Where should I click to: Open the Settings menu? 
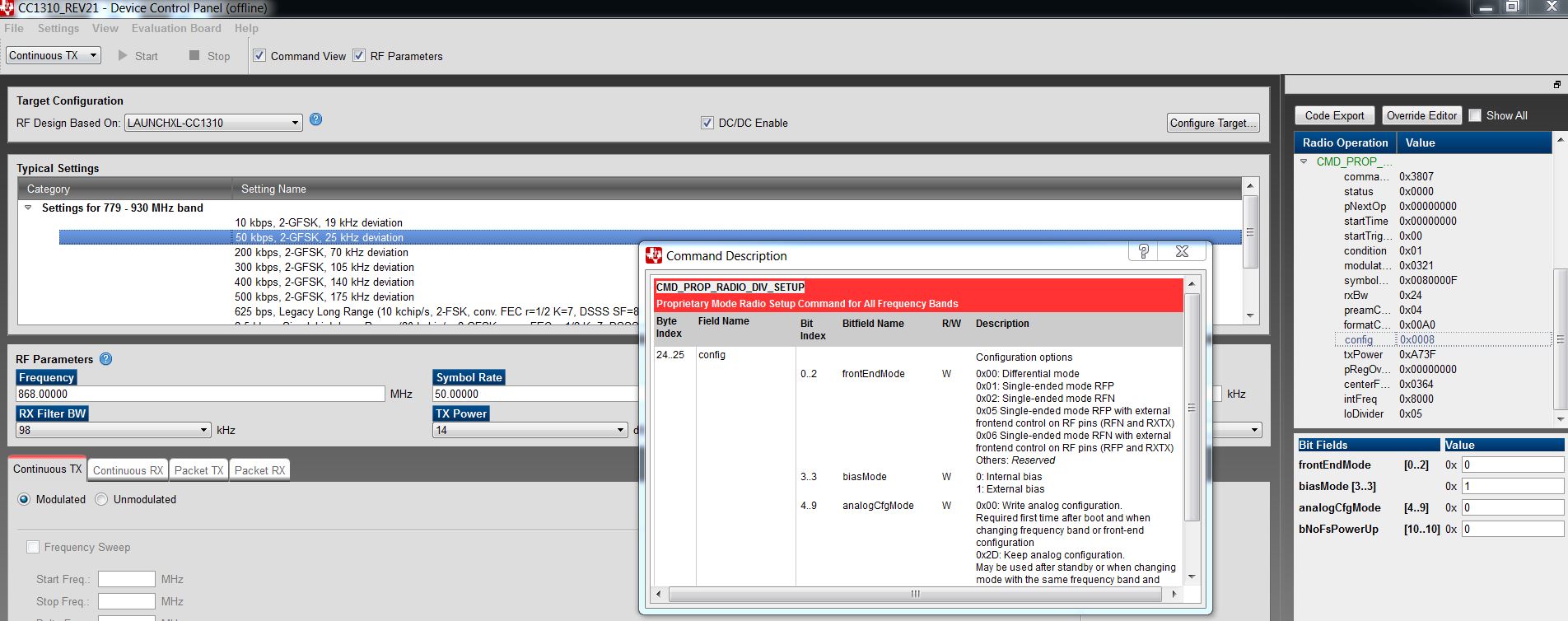click(58, 28)
